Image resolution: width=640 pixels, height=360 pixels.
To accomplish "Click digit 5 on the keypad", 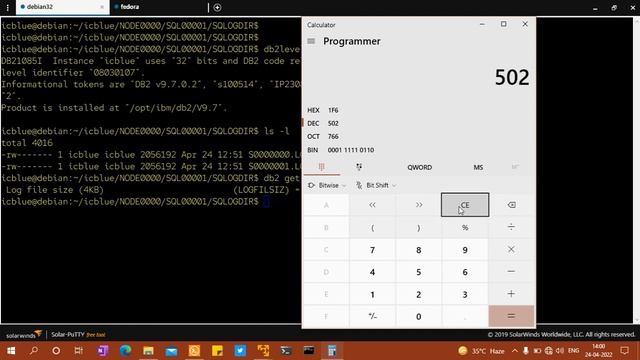I will tap(419, 272).
